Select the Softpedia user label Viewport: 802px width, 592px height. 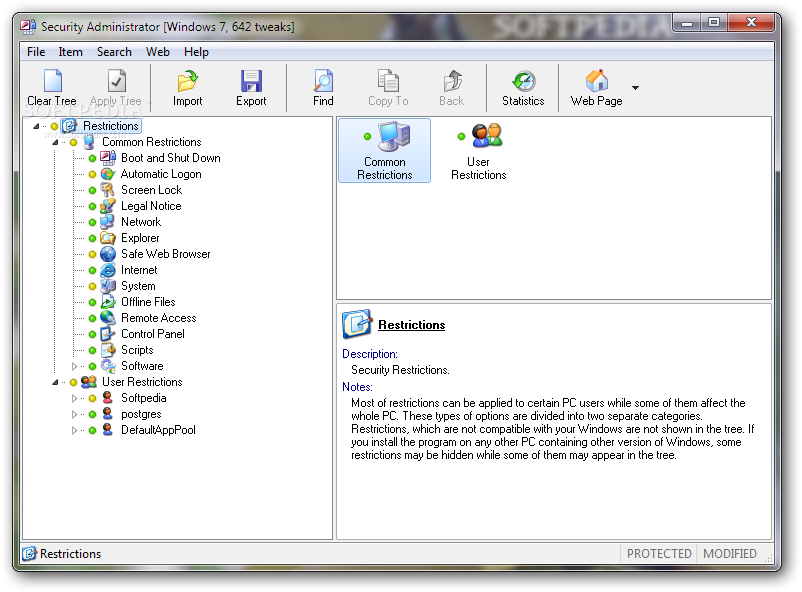pyautogui.click(x=144, y=398)
